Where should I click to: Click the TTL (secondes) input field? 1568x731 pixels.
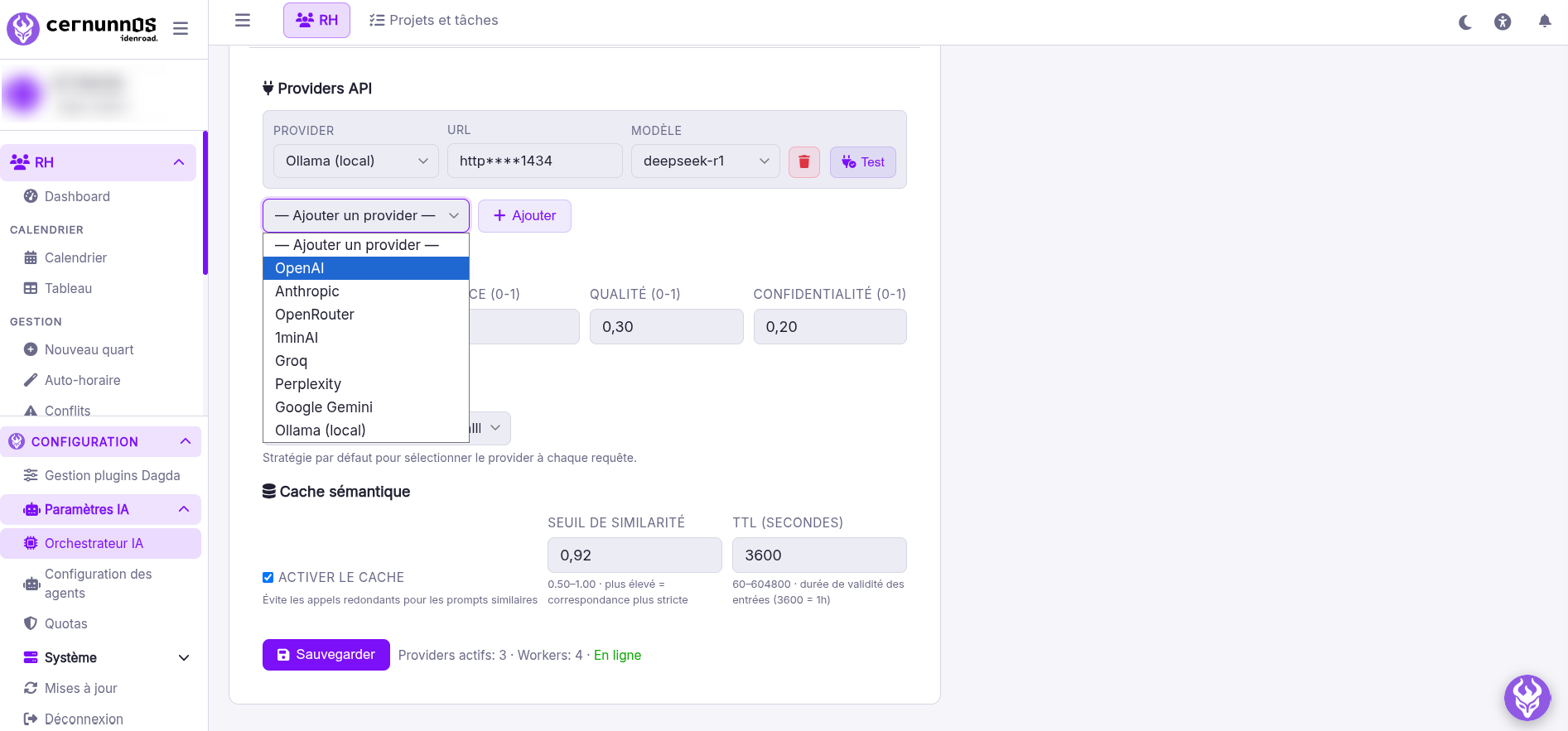[819, 555]
